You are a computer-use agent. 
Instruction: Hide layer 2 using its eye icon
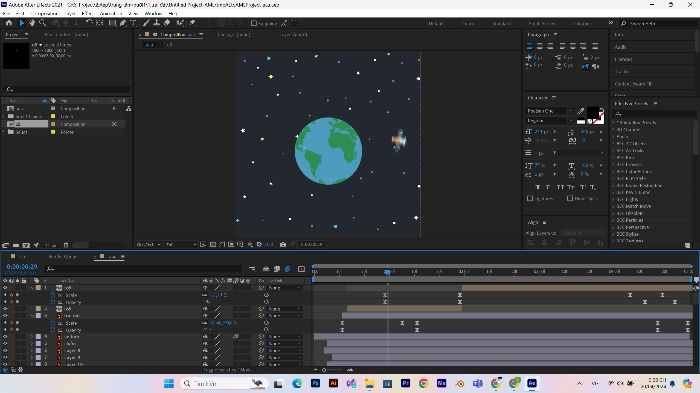click(5, 309)
